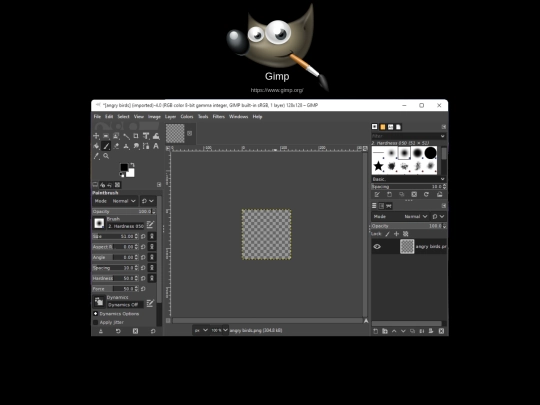
Task: Enable the Apply Jitter checkbox
Action: coord(95,322)
